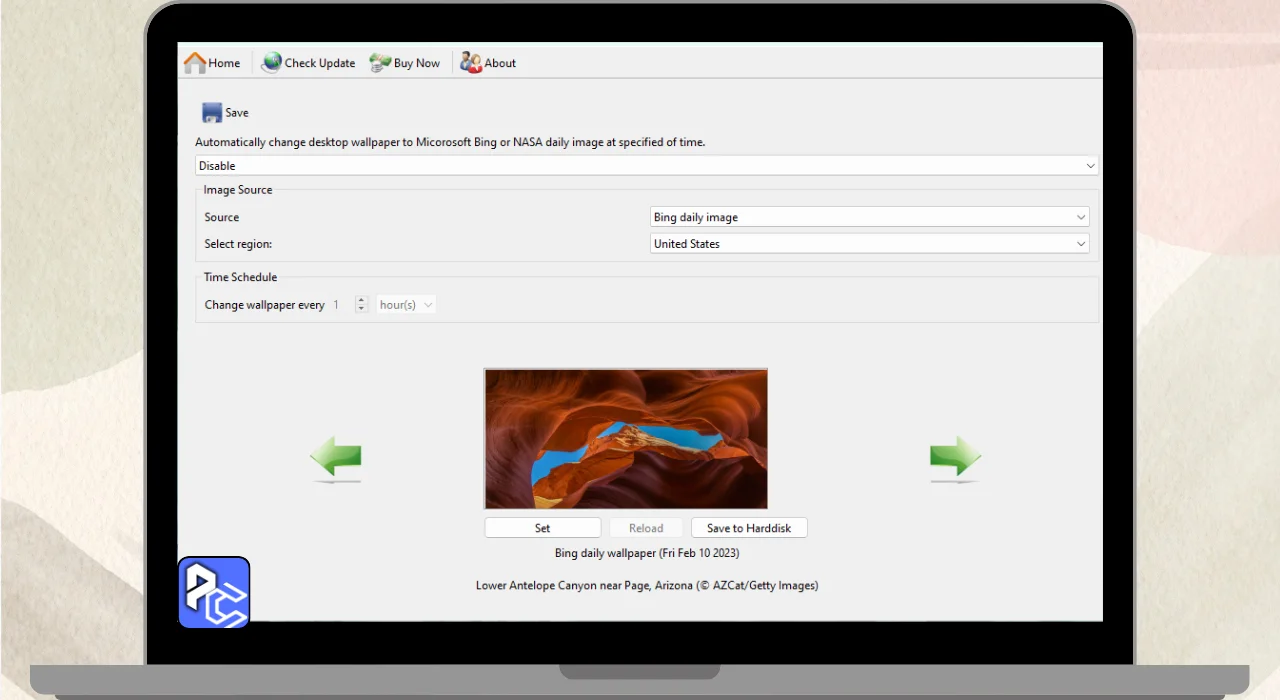Open the Bing daily image source dropdown
Image resolution: width=1280 pixels, height=700 pixels.
tap(869, 217)
